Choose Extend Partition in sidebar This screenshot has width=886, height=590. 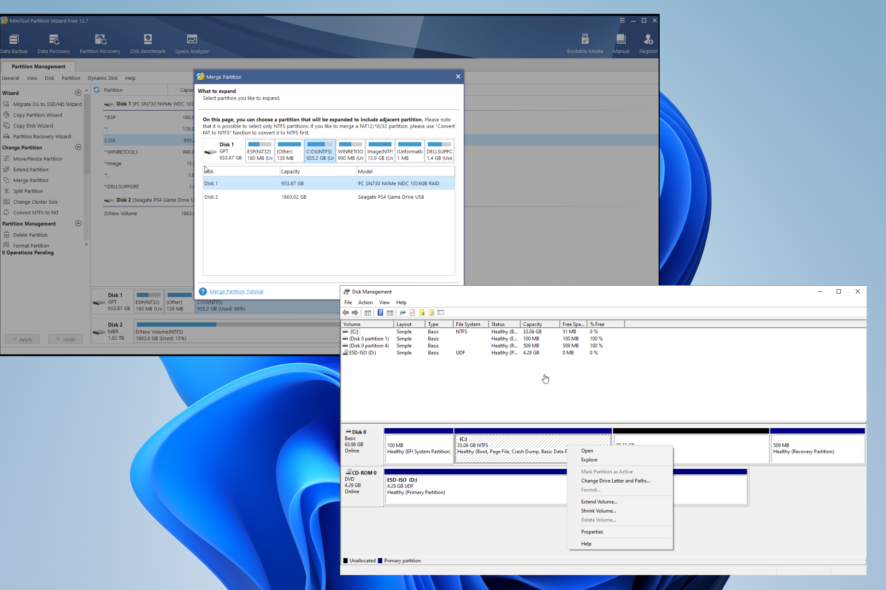point(31,170)
